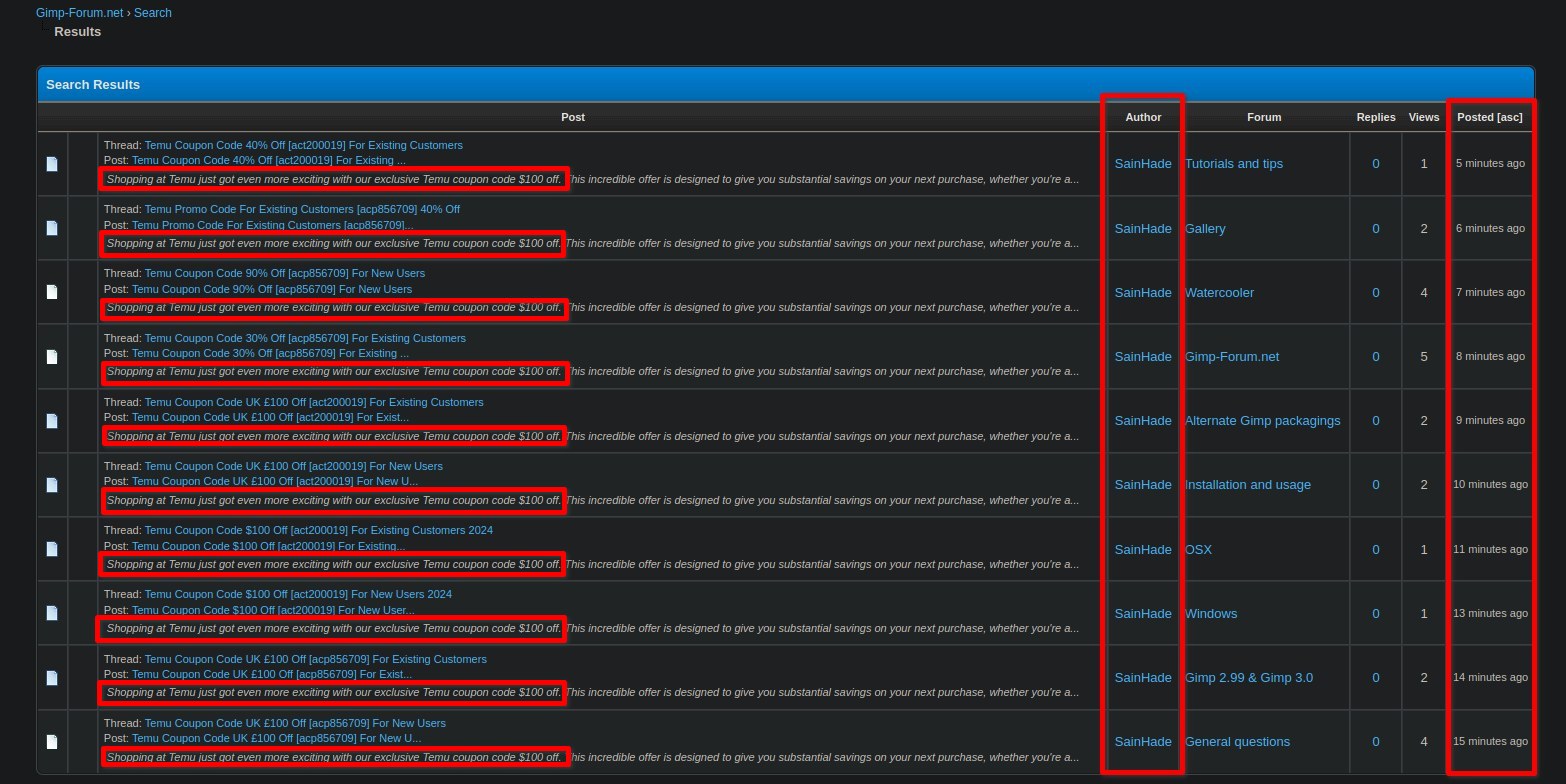
Task: Open the Installation and usage forum
Action: coord(1248,485)
